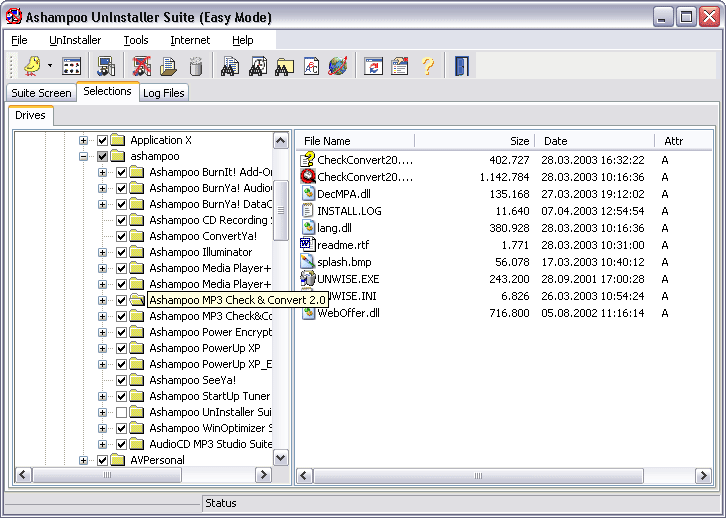Sort by the Attr column header

coord(683,141)
